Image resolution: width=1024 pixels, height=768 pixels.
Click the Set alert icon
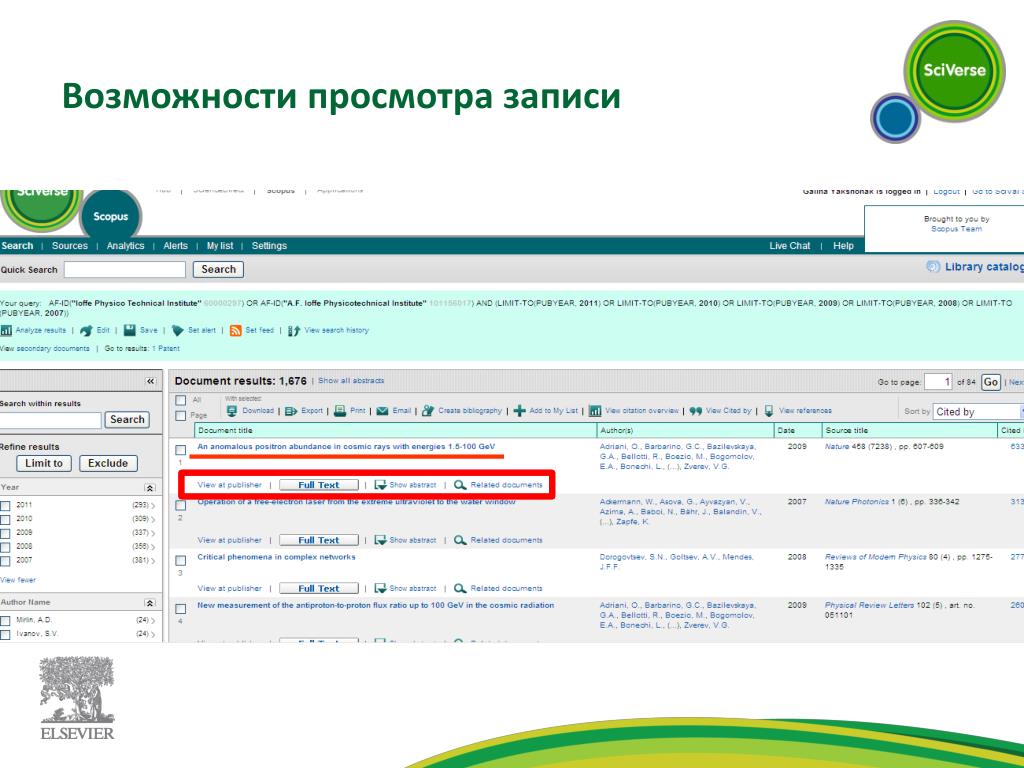(x=178, y=330)
